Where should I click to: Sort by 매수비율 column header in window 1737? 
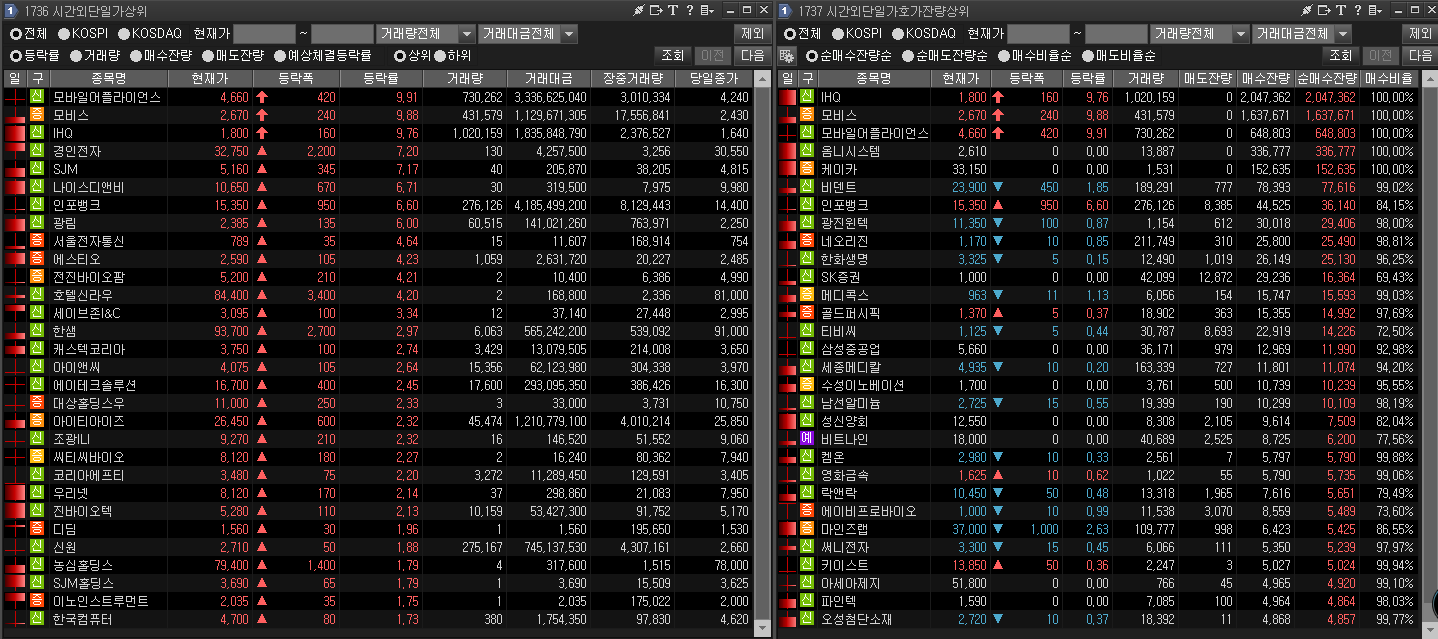1388,78
